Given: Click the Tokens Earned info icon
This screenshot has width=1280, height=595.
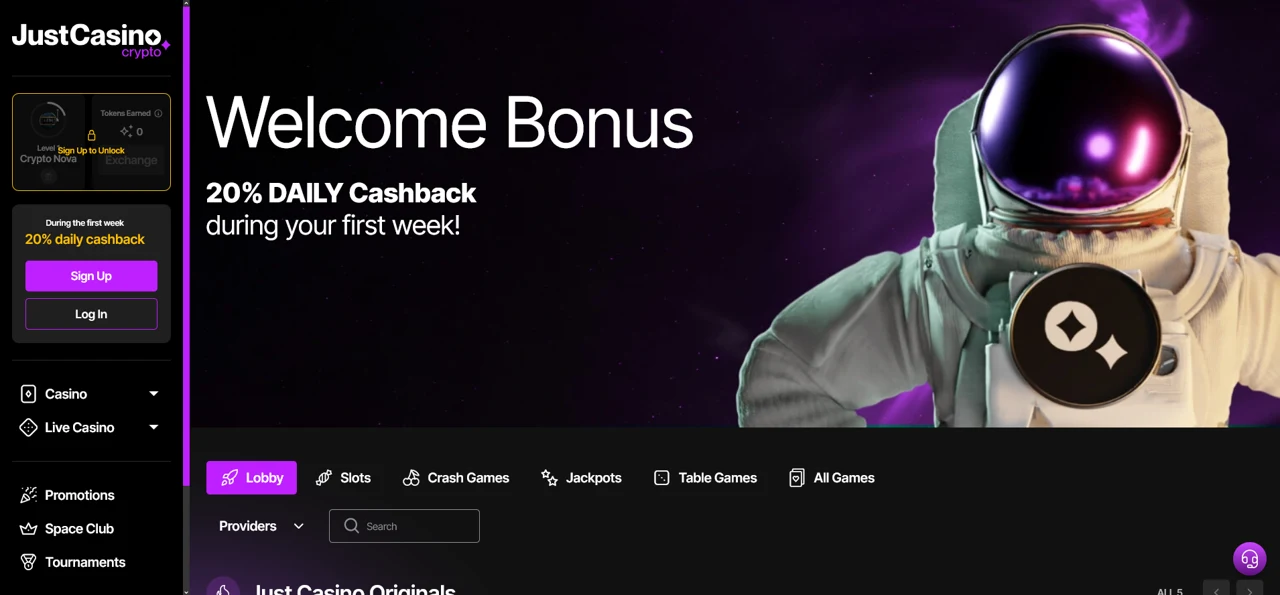Looking at the screenshot, I should coord(158,113).
